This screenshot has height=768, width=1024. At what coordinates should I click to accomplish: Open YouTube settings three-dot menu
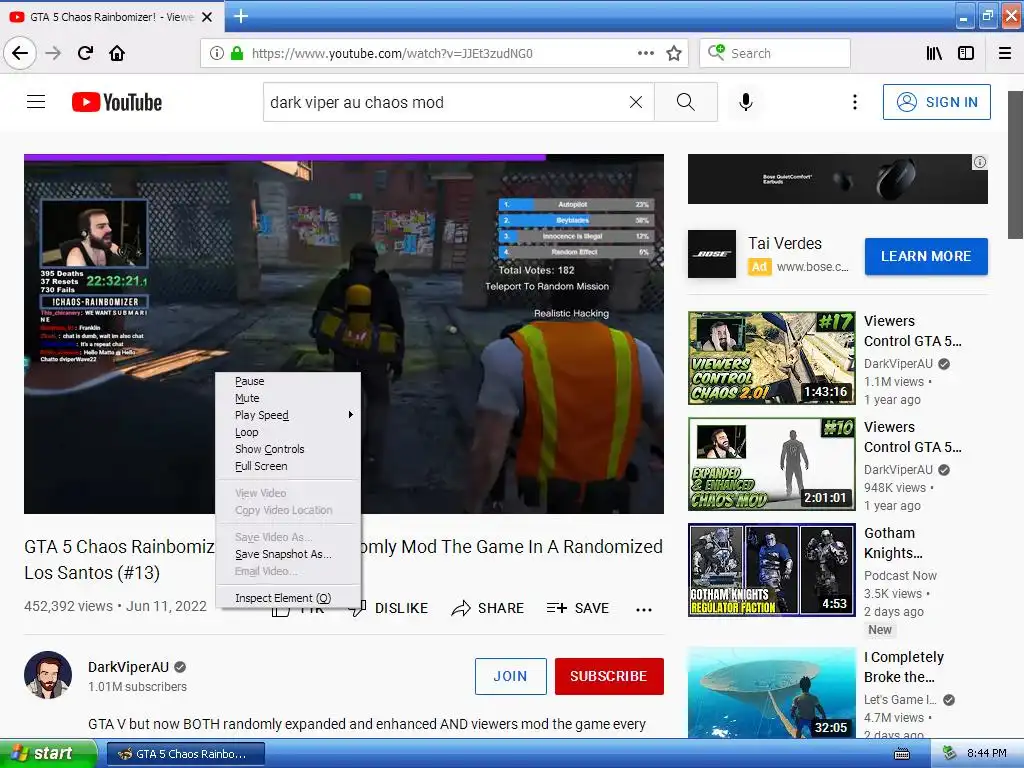click(x=854, y=102)
